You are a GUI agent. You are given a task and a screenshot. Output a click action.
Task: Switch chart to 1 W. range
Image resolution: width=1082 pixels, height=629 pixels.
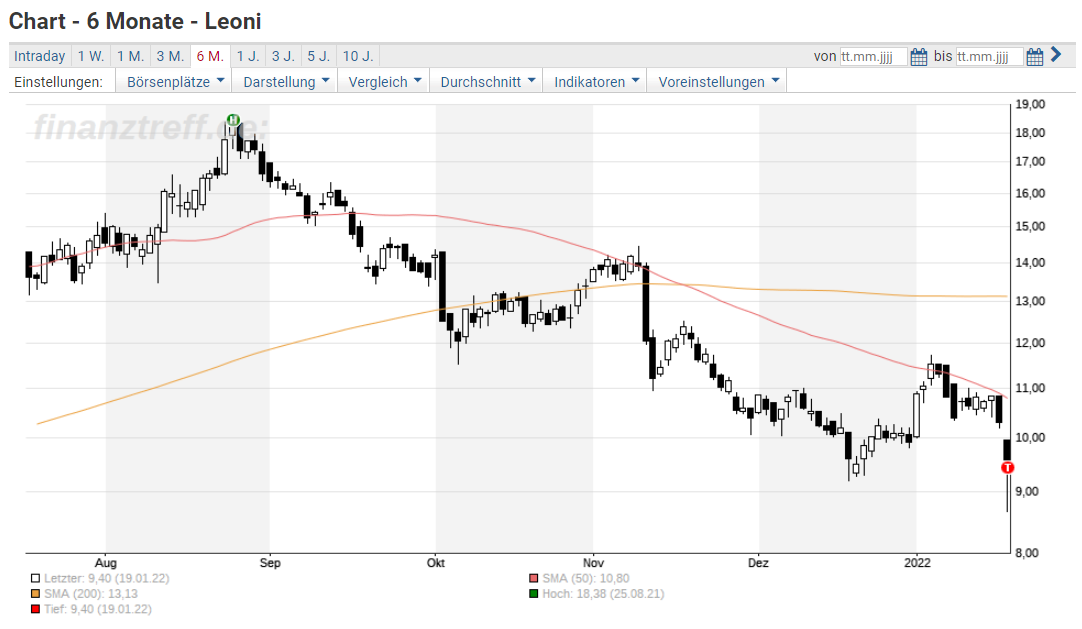(x=91, y=56)
